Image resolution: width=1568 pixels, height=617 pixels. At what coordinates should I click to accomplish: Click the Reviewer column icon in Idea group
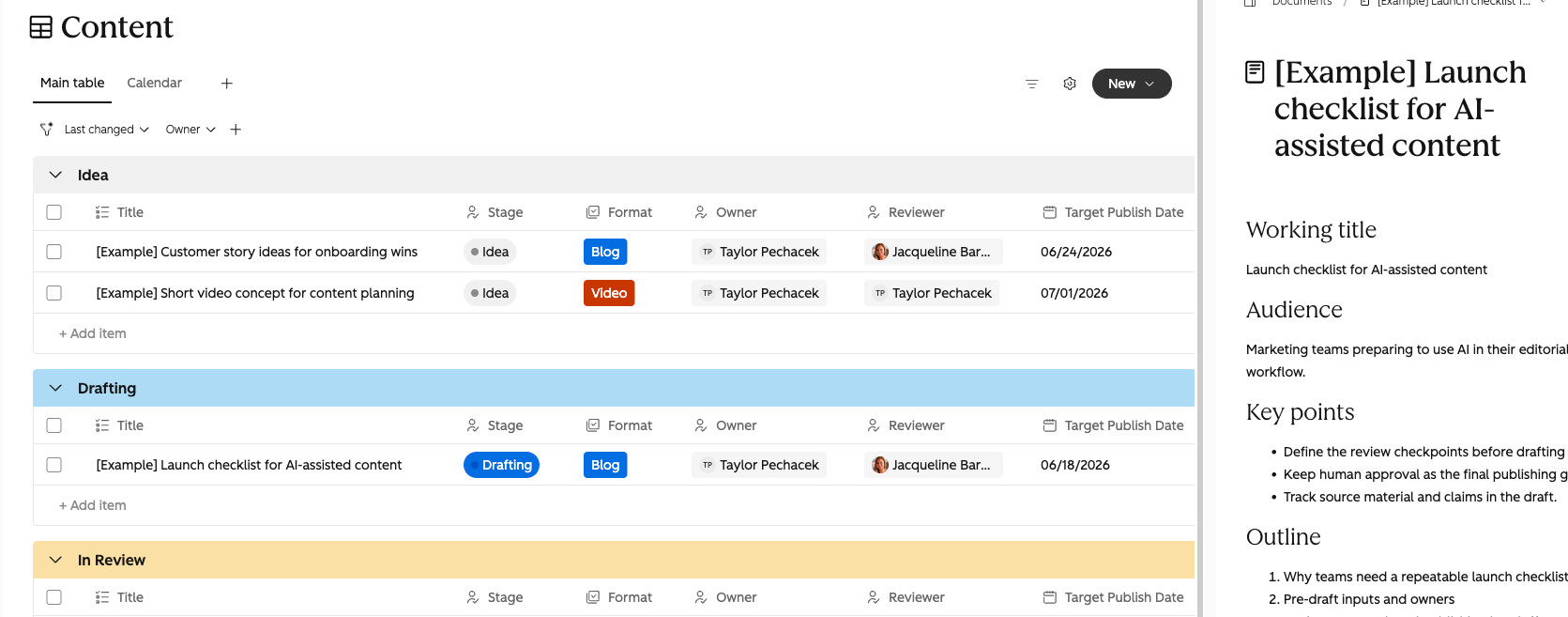click(874, 212)
